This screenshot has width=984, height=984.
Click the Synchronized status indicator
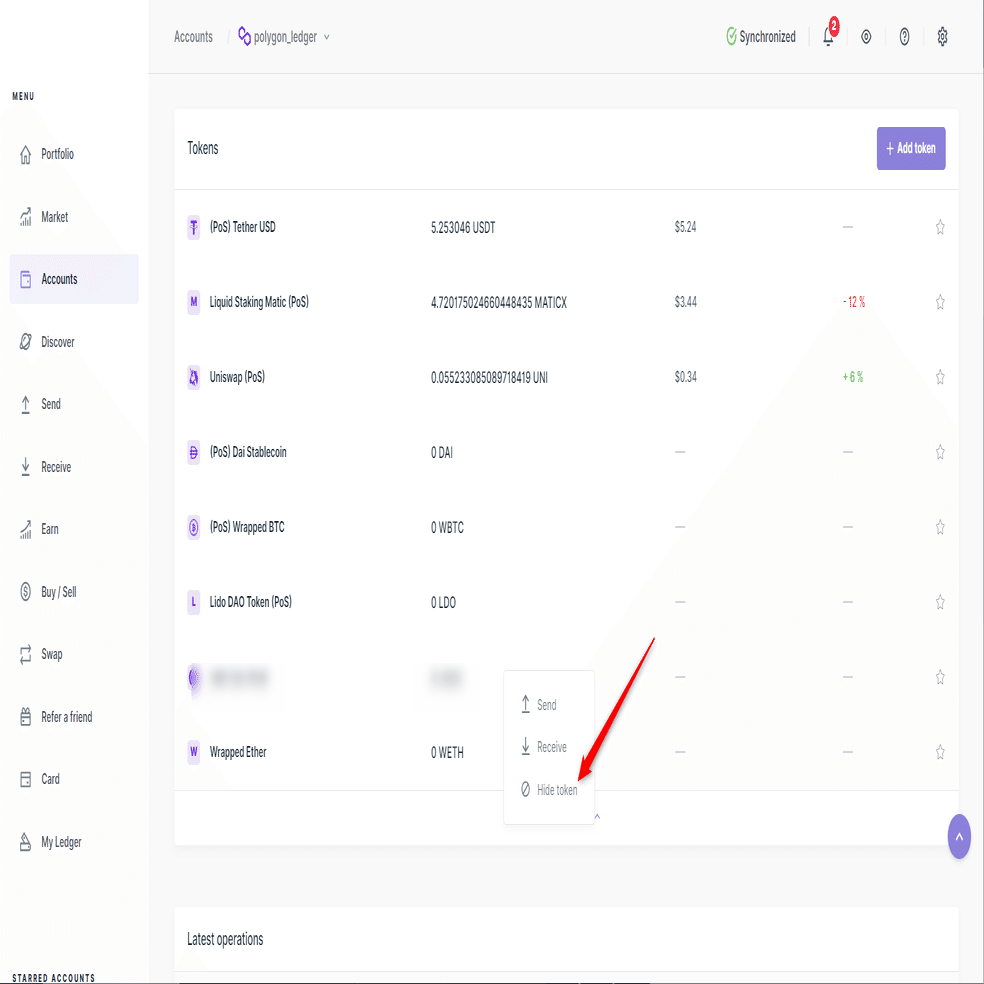pyautogui.click(x=761, y=37)
